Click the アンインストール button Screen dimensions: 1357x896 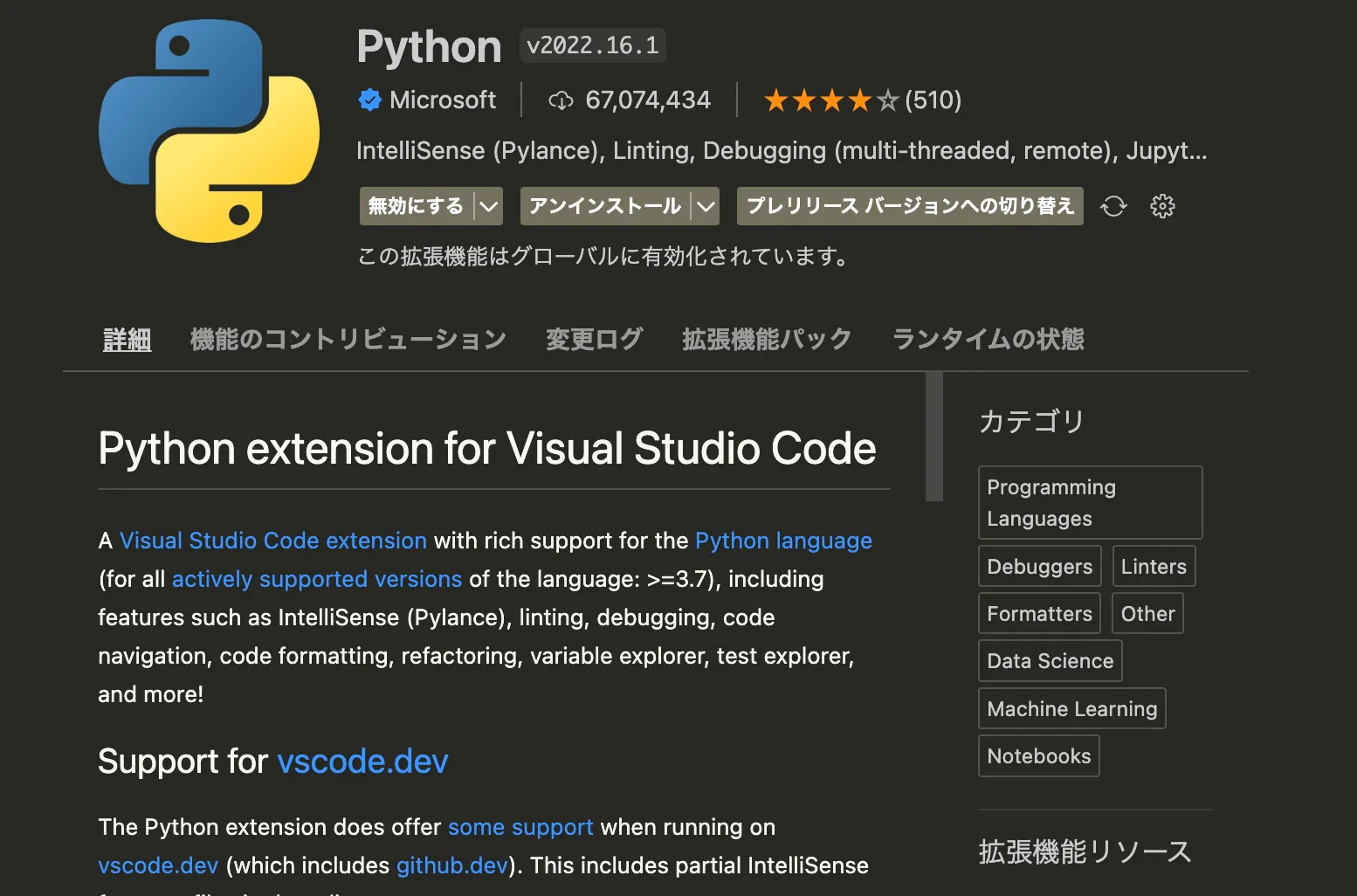coord(605,206)
